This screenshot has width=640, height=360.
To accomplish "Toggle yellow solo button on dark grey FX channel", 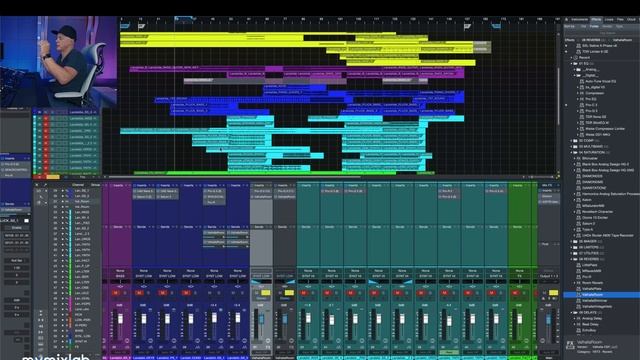I will coord(289,293).
